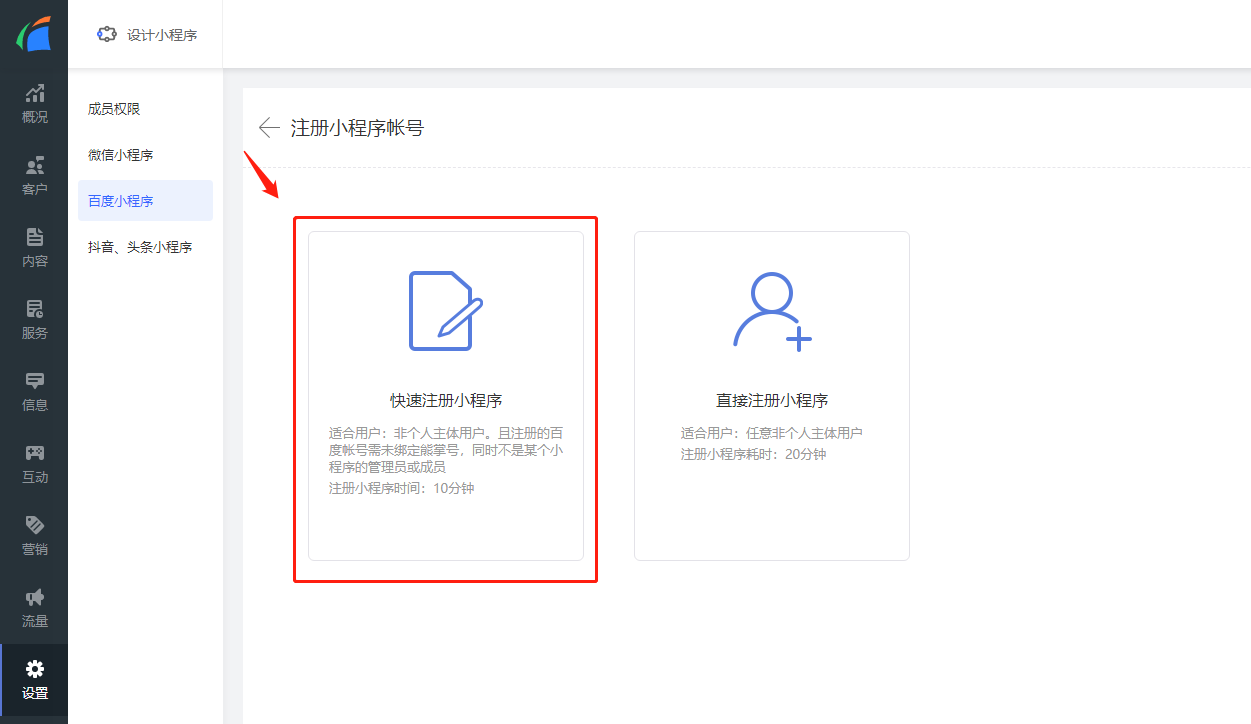
Task: Open the 概况 overview chart icon
Action: 34,94
